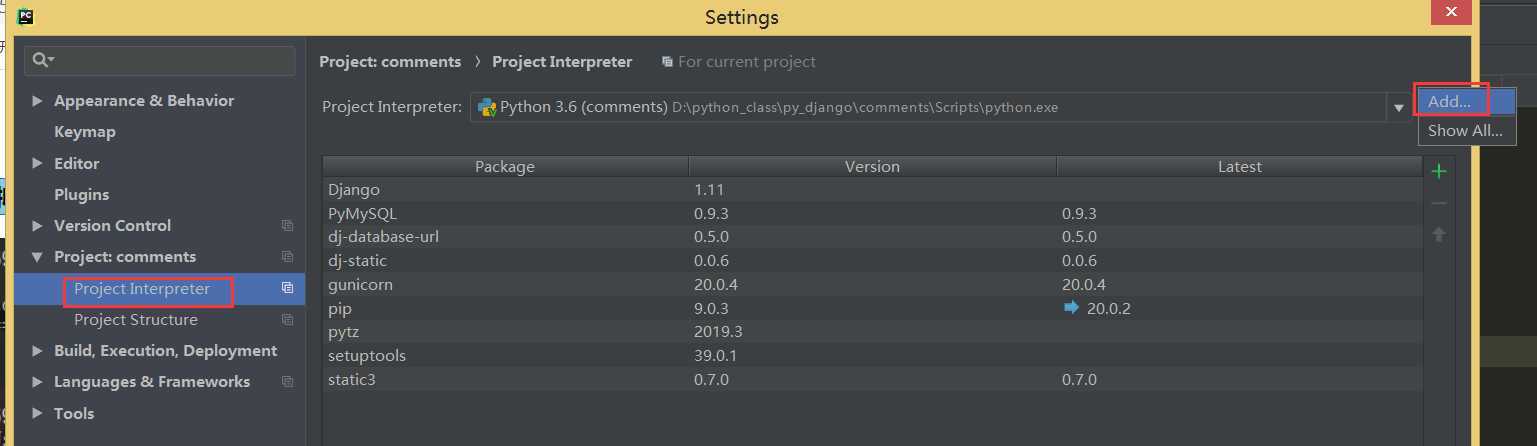Click the PyCharm icon in the title bar
The image size is (1537, 446).
tap(25, 16)
